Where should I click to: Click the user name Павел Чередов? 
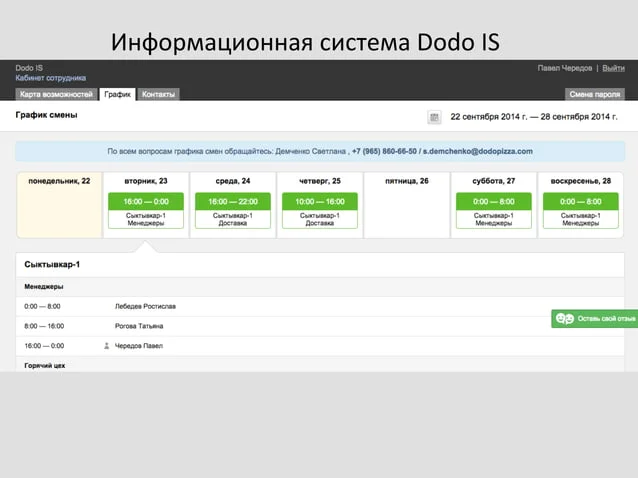pos(565,68)
